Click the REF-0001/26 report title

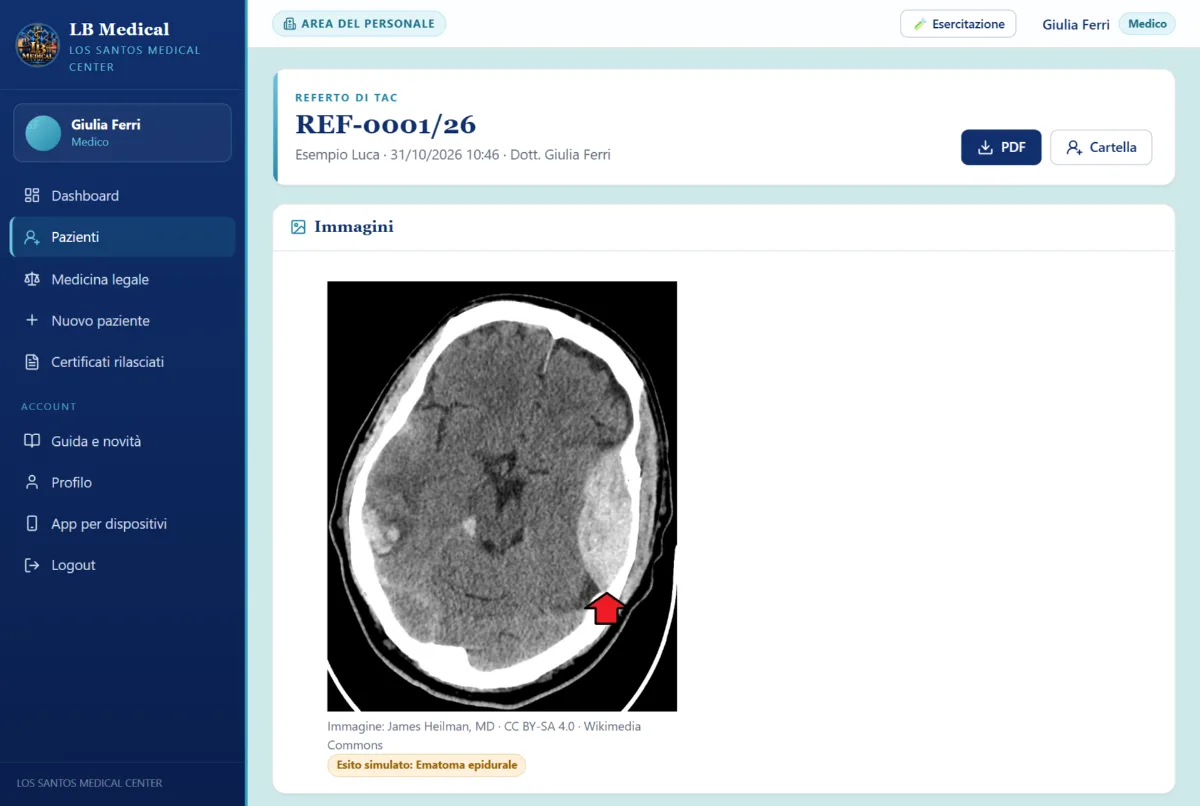386,125
